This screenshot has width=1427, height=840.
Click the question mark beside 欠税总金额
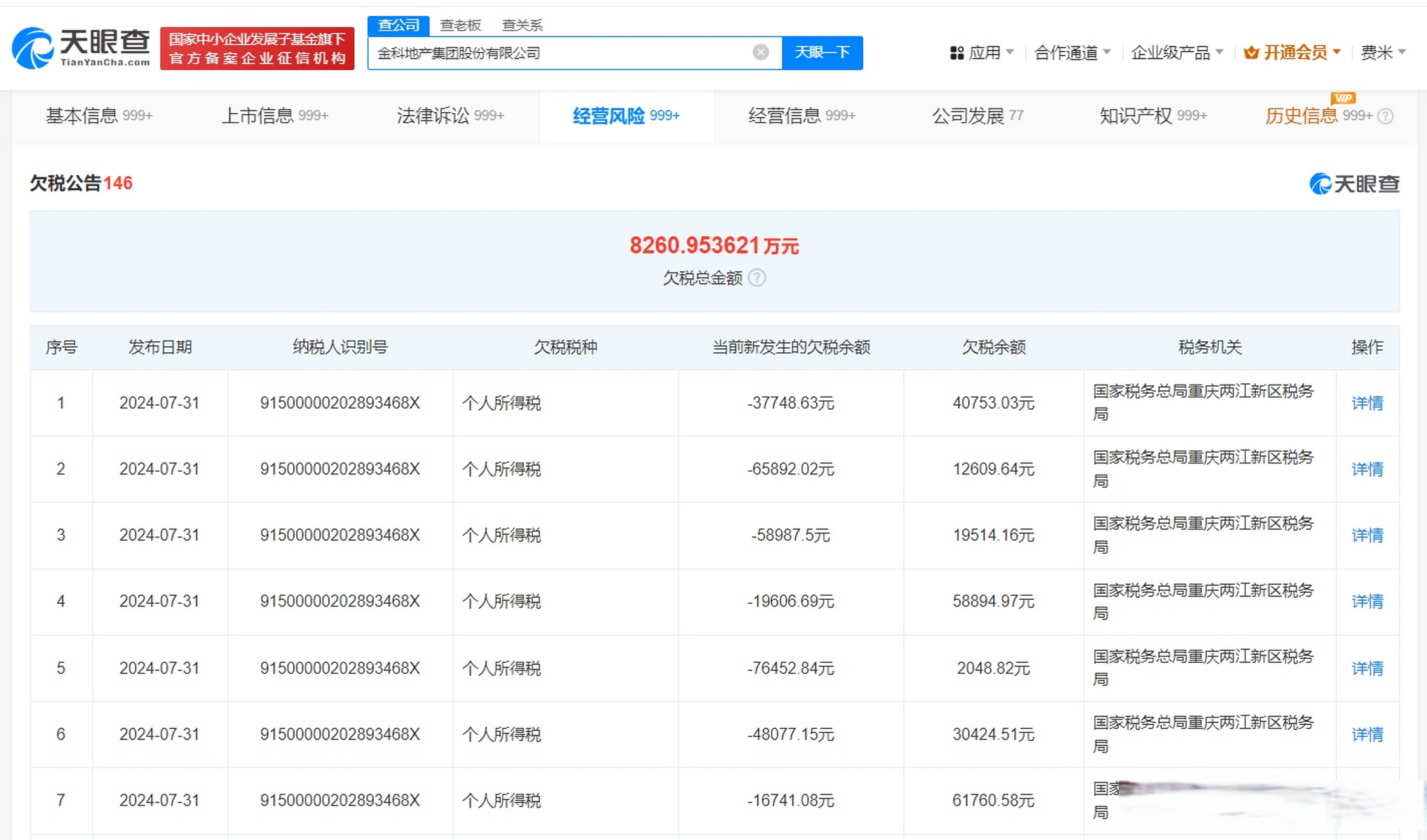point(757,278)
